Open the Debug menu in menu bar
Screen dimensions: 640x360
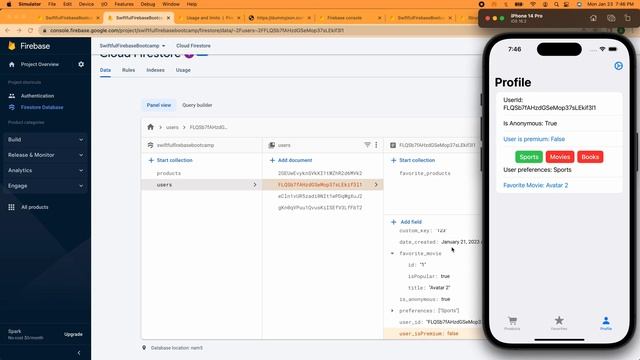(148, 4)
